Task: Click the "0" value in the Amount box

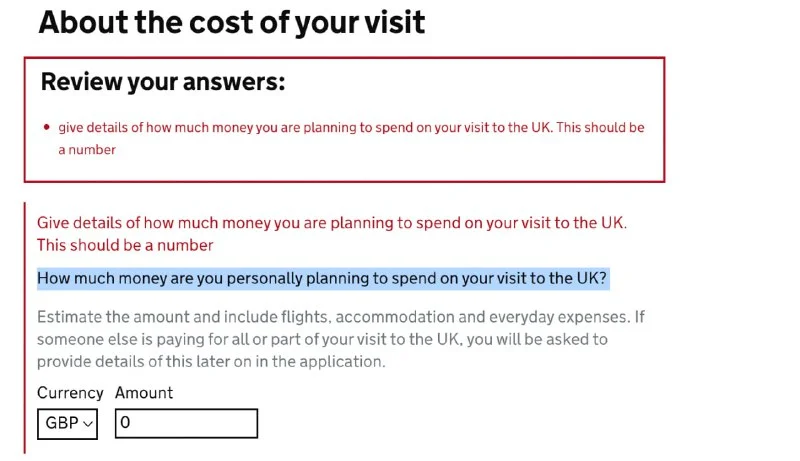Action: point(125,423)
